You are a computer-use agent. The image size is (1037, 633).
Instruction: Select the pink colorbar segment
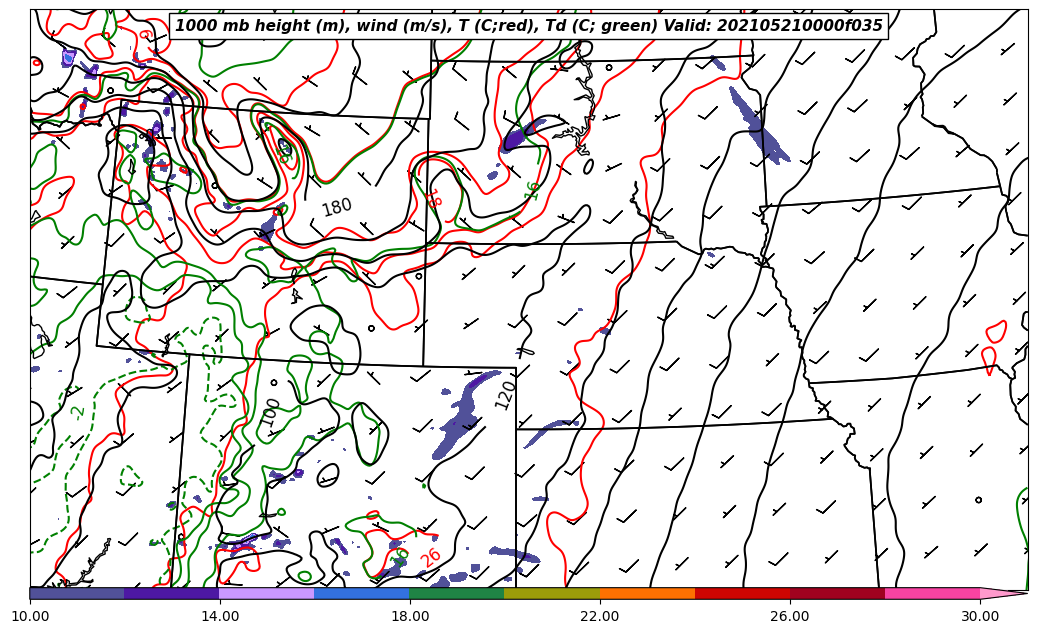point(932,593)
